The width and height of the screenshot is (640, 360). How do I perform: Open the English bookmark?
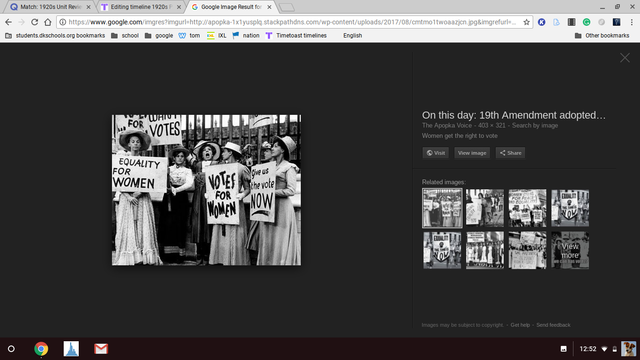coord(353,36)
